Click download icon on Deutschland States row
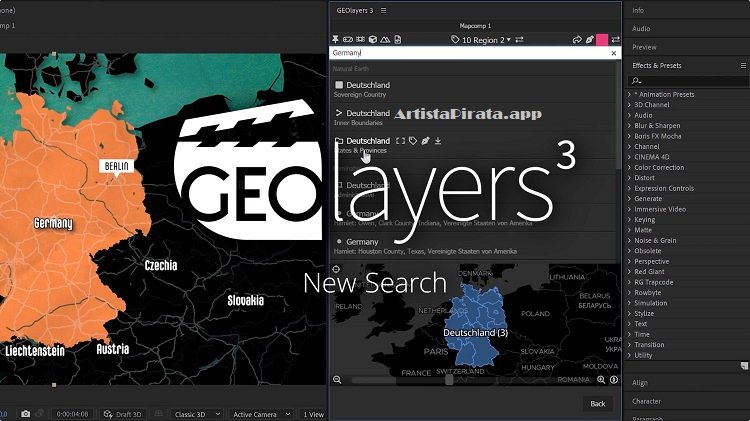The image size is (750, 421). coord(438,141)
